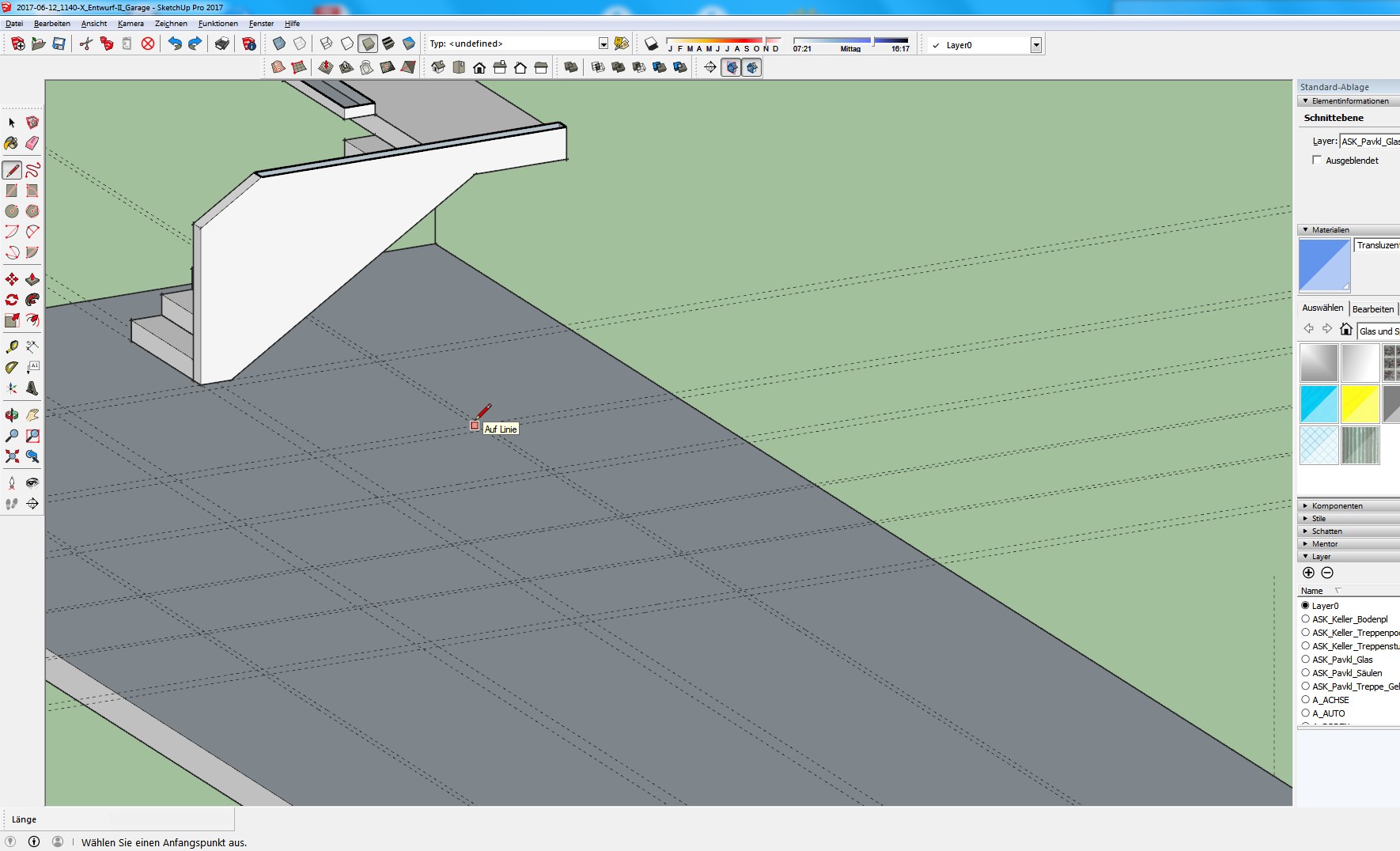Open the Kamera menu
The width and height of the screenshot is (1400, 851).
(x=131, y=24)
